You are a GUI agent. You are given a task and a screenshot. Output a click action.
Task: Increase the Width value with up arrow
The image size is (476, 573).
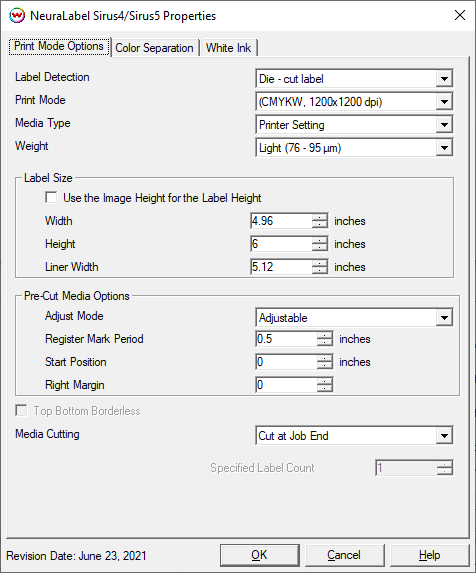(x=320, y=217)
